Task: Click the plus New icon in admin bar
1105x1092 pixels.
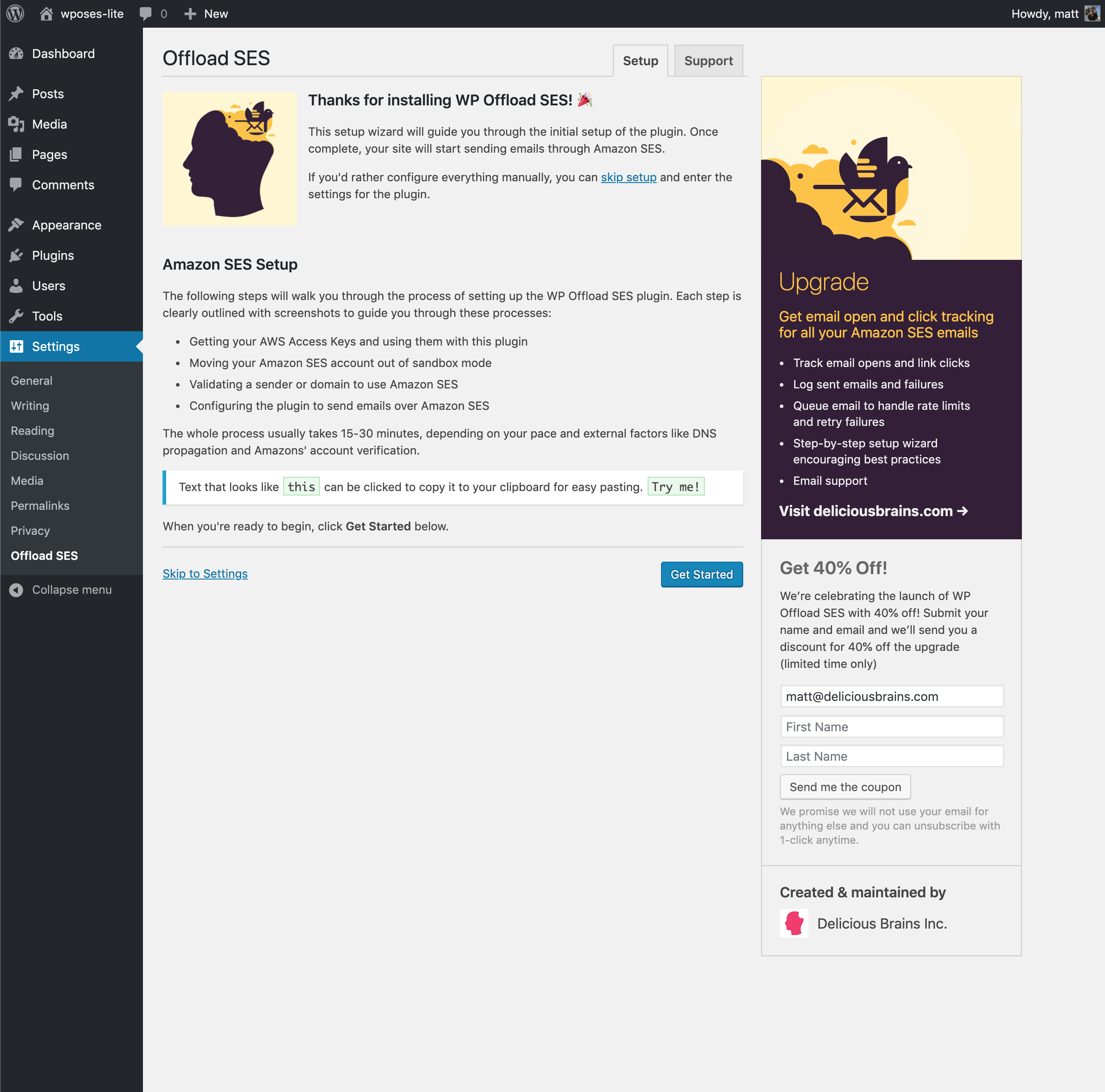Action: [x=190, y=14]
